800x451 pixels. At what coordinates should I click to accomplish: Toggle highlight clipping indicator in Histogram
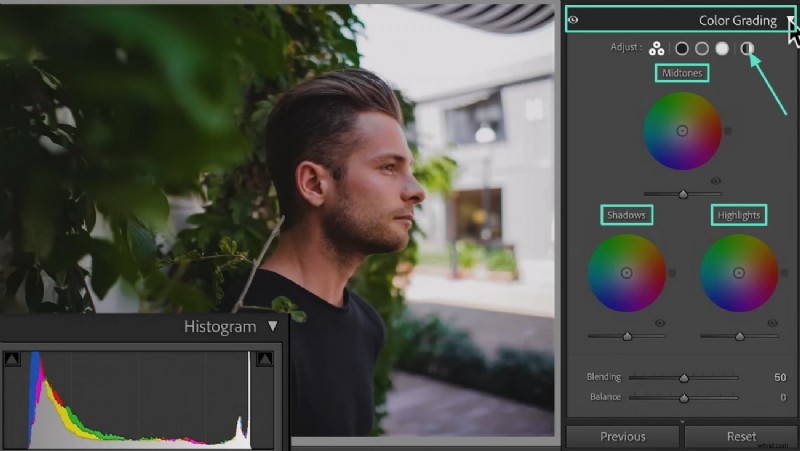pyautogui.click(x=265, y=359)
